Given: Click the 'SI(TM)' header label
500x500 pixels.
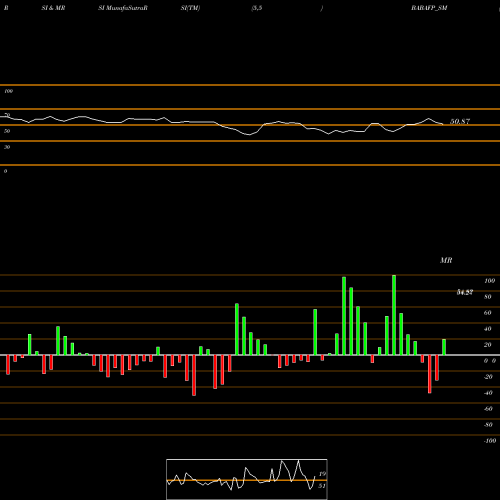Looking at the screenshot, I should [190, 8].
